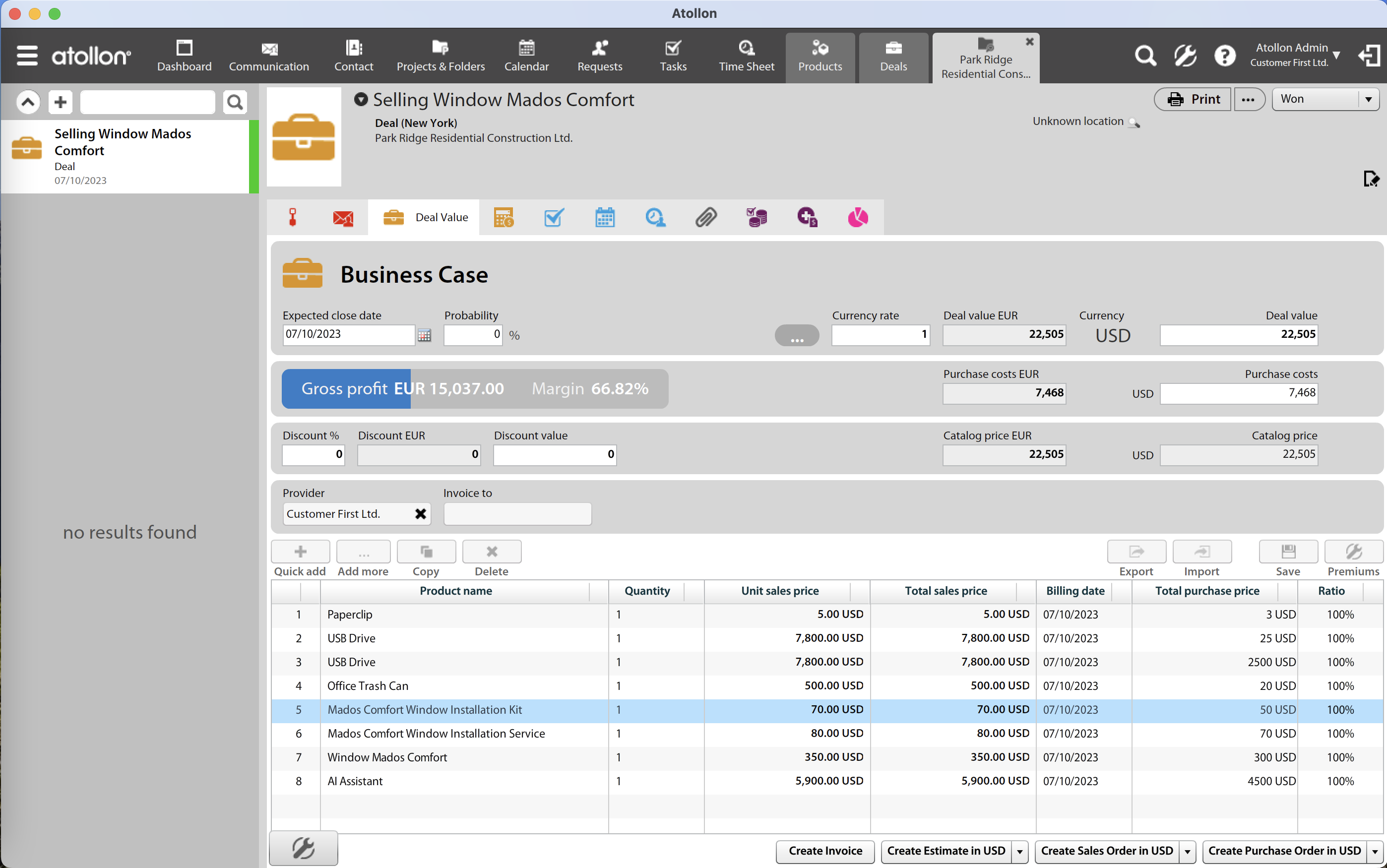Expand Create Estimate in USD arrow

(1019, 851)
